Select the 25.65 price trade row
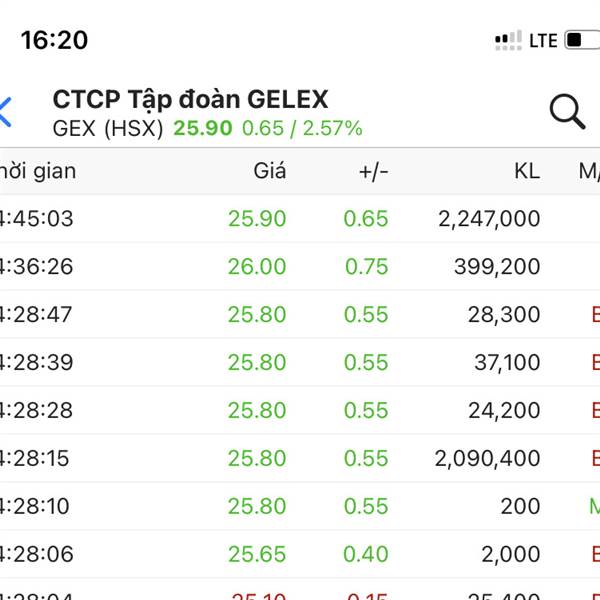The height and width of the screenshot is (600, 600). (300, 554)
